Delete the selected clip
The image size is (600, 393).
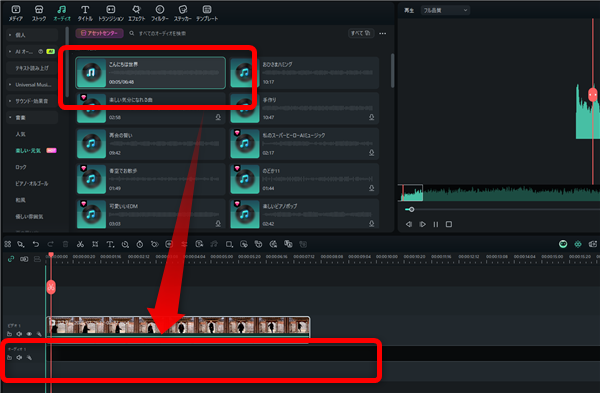(65, 244)
